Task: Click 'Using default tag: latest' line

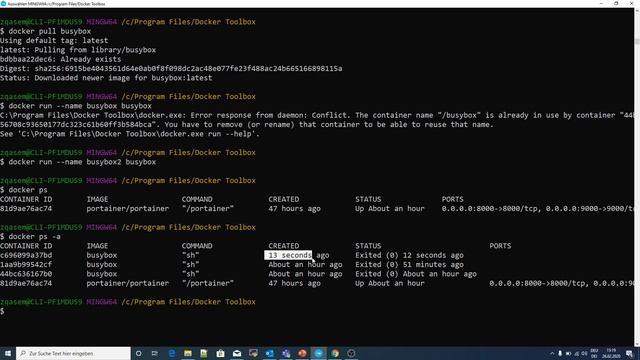Action: click(x=54, y=40)
